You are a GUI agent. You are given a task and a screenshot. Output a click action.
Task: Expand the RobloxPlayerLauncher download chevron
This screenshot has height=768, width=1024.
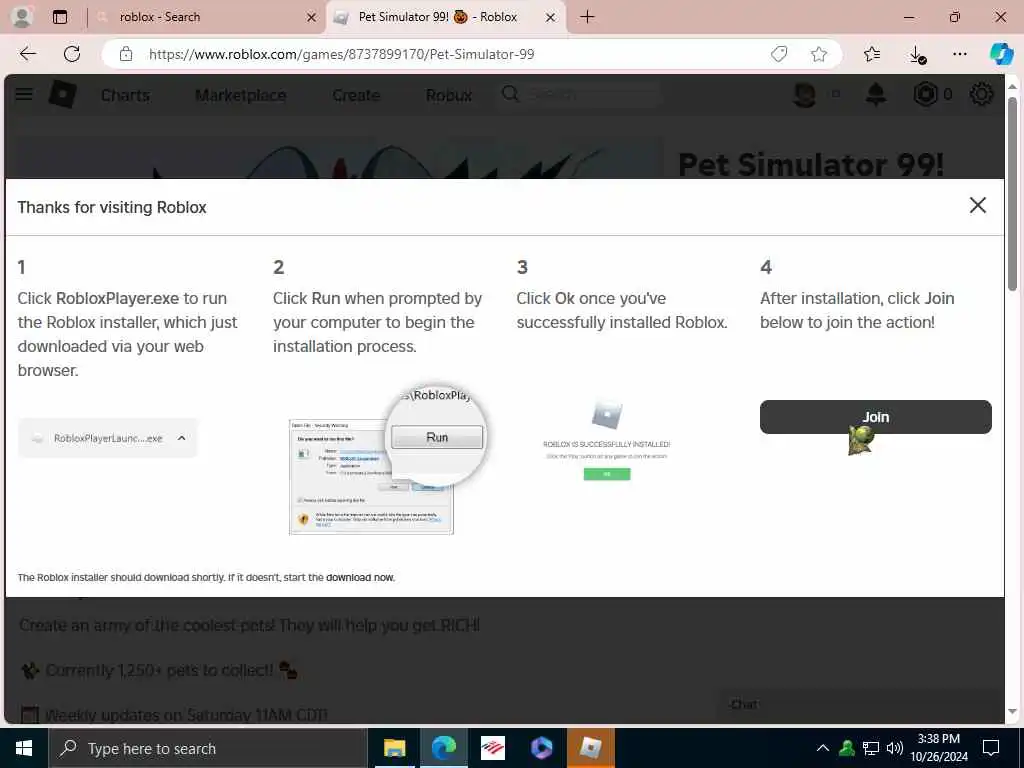pyautogui.click(x=182, y=438)
